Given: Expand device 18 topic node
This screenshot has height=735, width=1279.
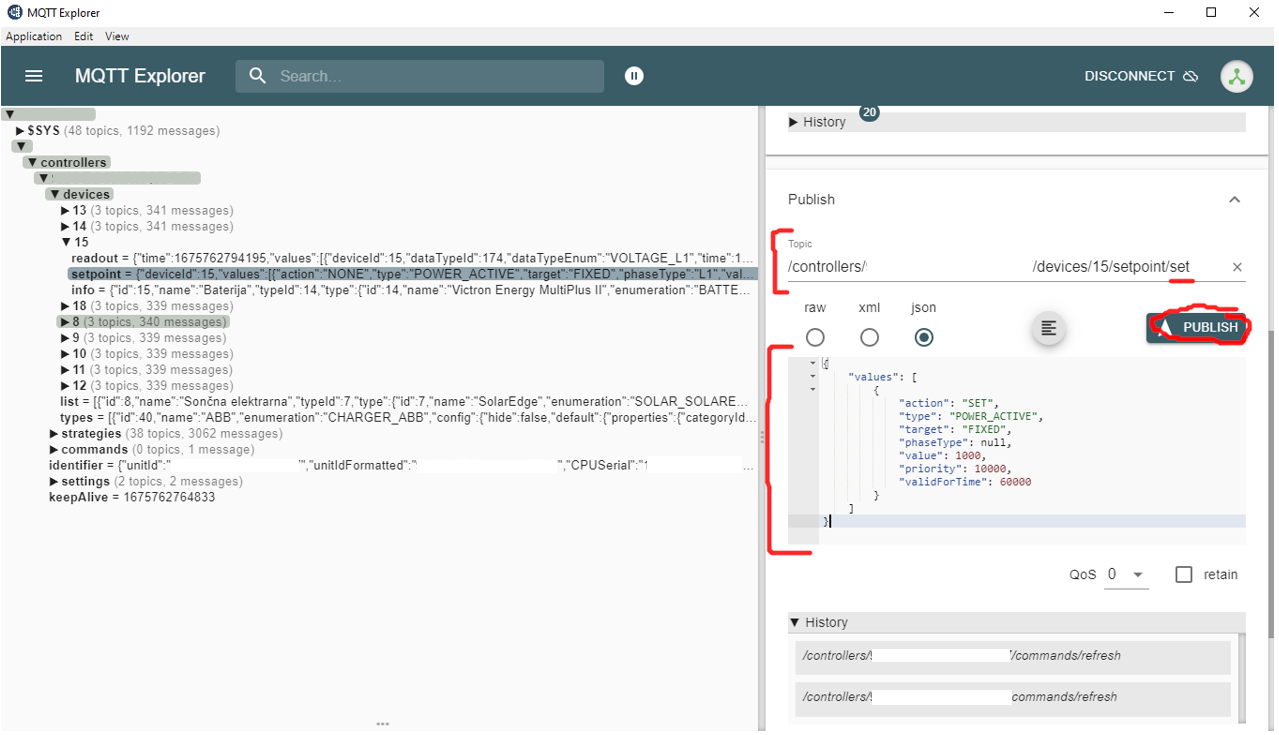Looking at the screenshot, I should [x=67, y=306].
